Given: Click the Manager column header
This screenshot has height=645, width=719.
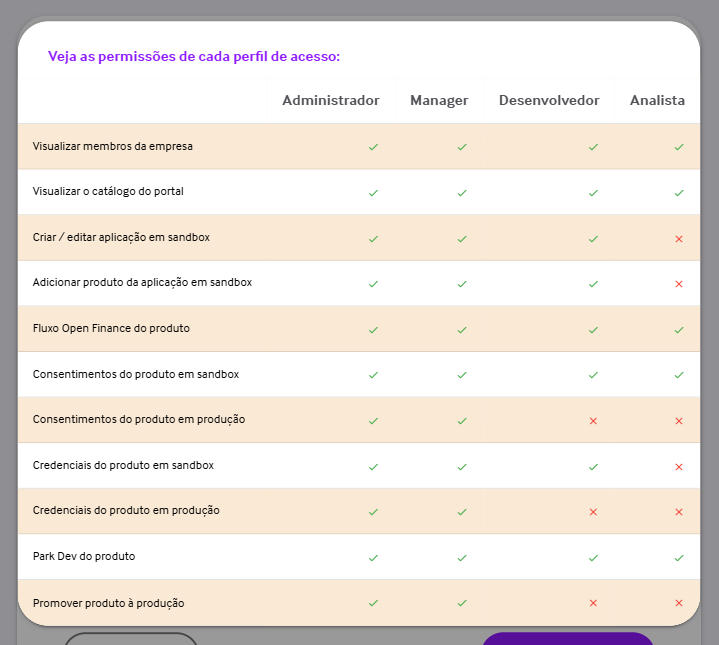Looking at the screenshot, I should tap(439, 100).
